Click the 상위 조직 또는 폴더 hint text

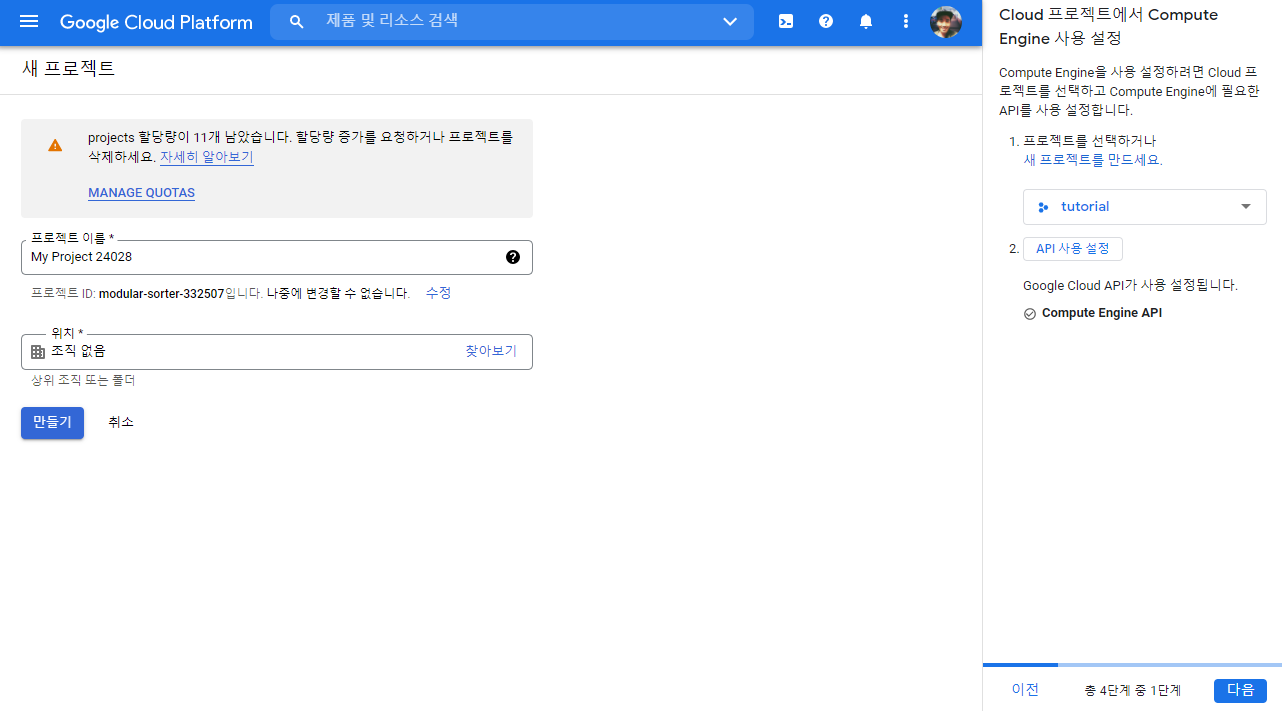click(83, 381)
